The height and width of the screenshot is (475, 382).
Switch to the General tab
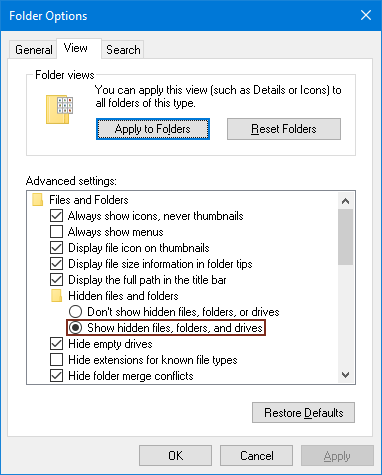pyautogui.click(x=34, y=50)
